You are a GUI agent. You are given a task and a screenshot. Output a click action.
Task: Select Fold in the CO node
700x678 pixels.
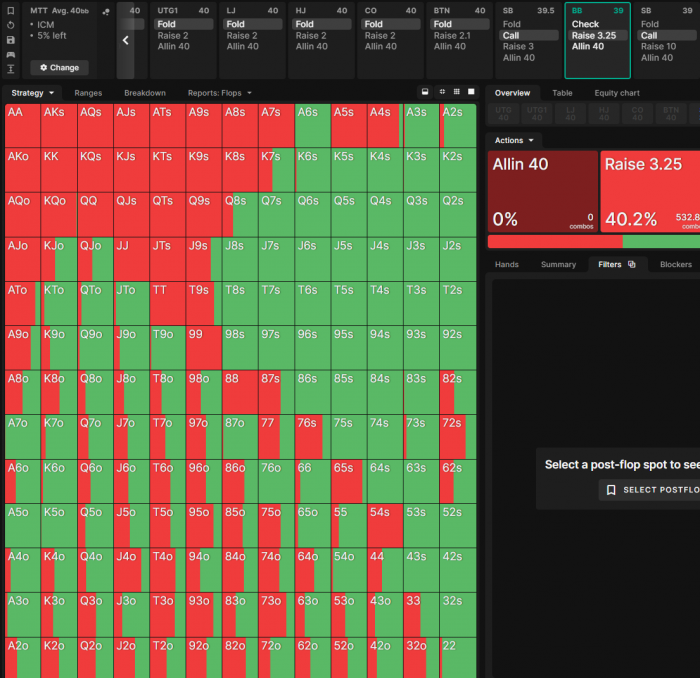tap(390, 24)
